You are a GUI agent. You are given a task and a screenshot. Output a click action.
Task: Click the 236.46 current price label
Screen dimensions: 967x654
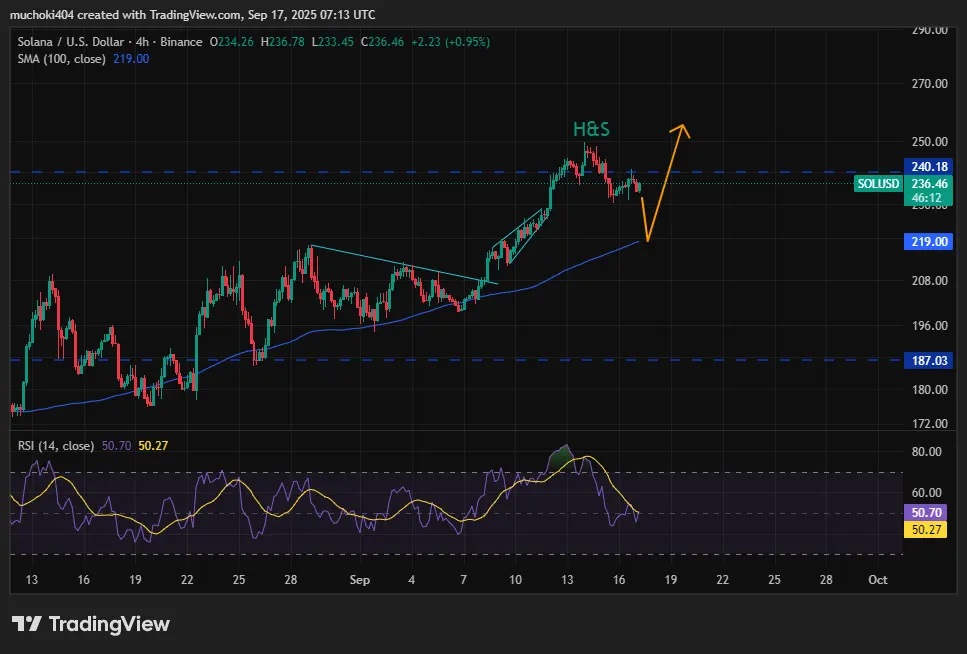[x=929, y=184]
